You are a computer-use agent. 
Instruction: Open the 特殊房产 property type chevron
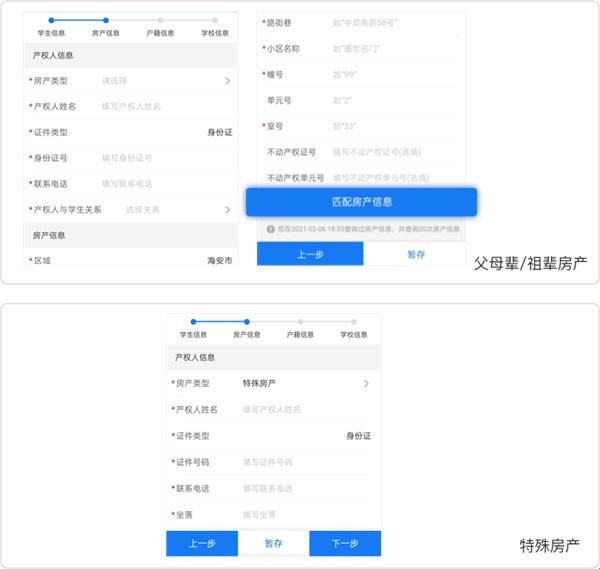click(x=366, y=383)
